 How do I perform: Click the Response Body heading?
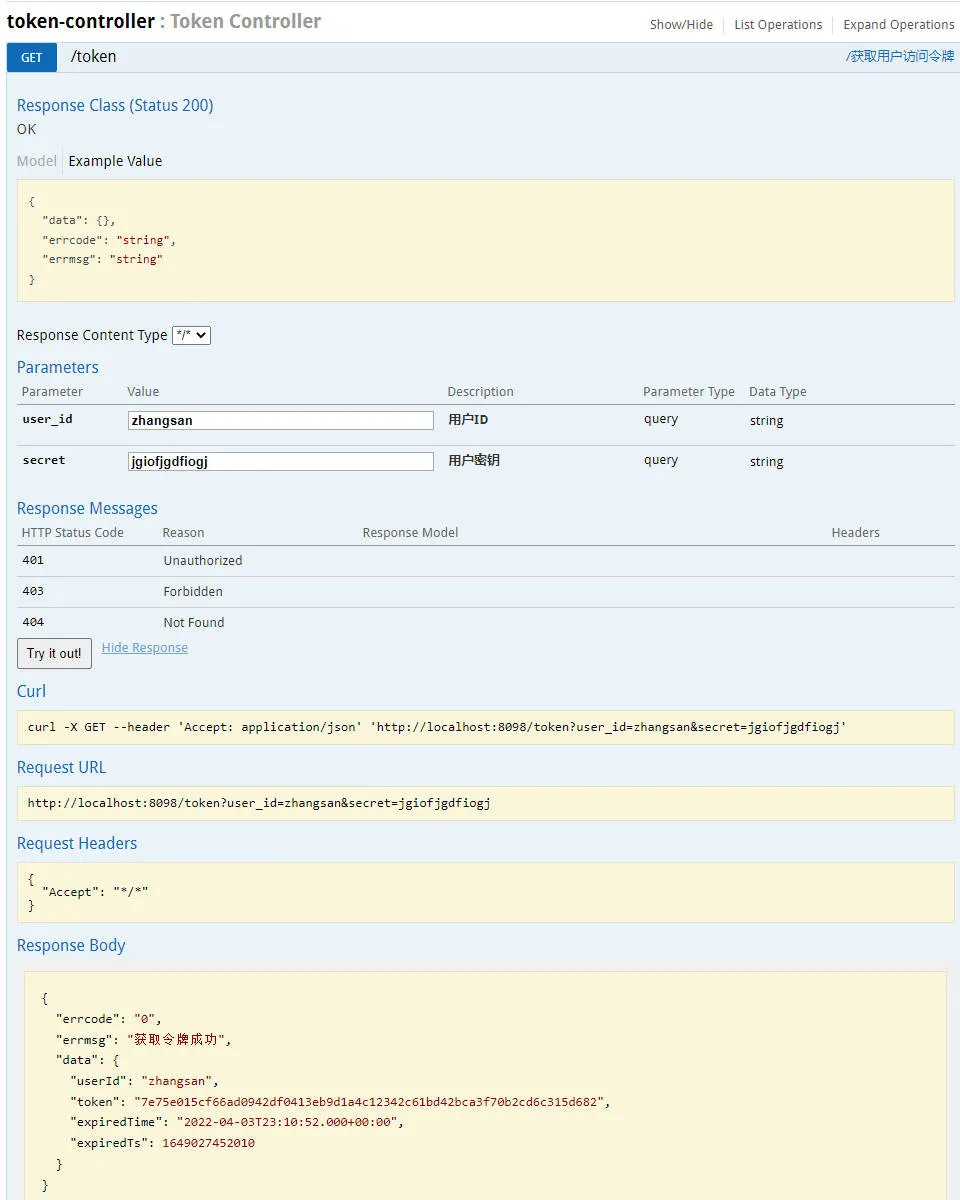coord(71,946)
